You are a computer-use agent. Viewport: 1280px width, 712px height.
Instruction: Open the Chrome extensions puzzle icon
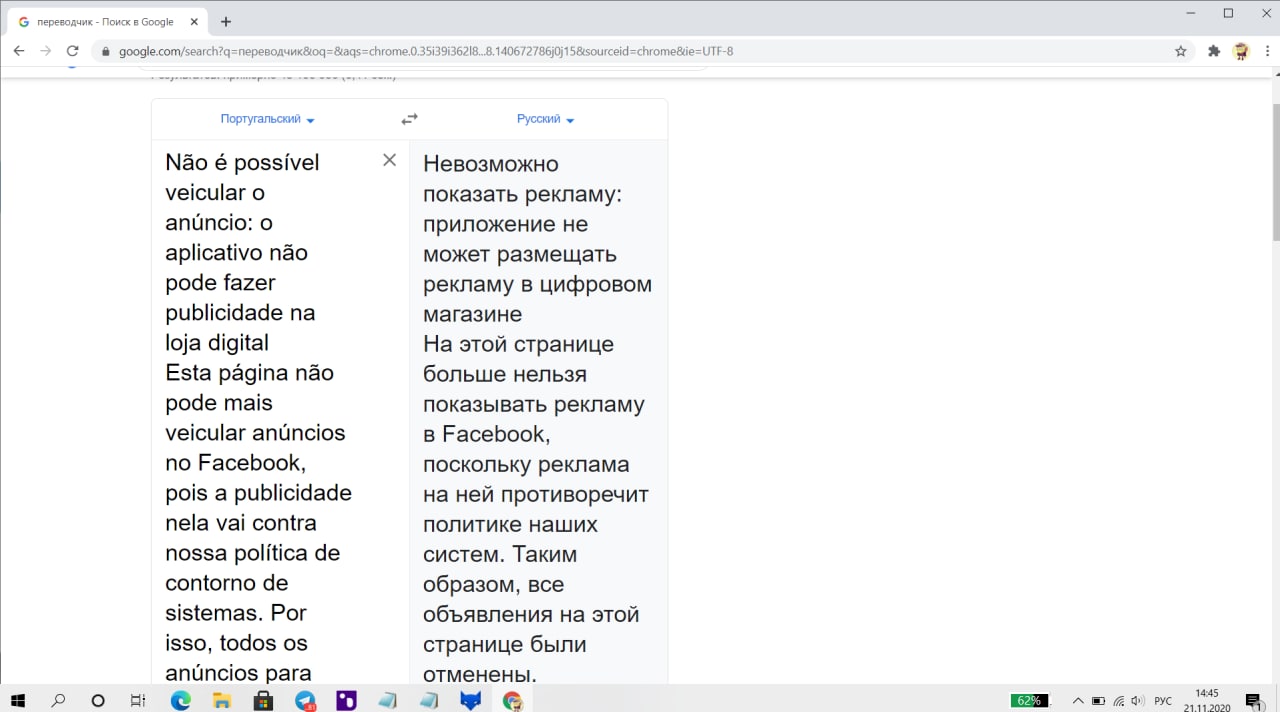pyautogui.click(x=1214, y=51)
